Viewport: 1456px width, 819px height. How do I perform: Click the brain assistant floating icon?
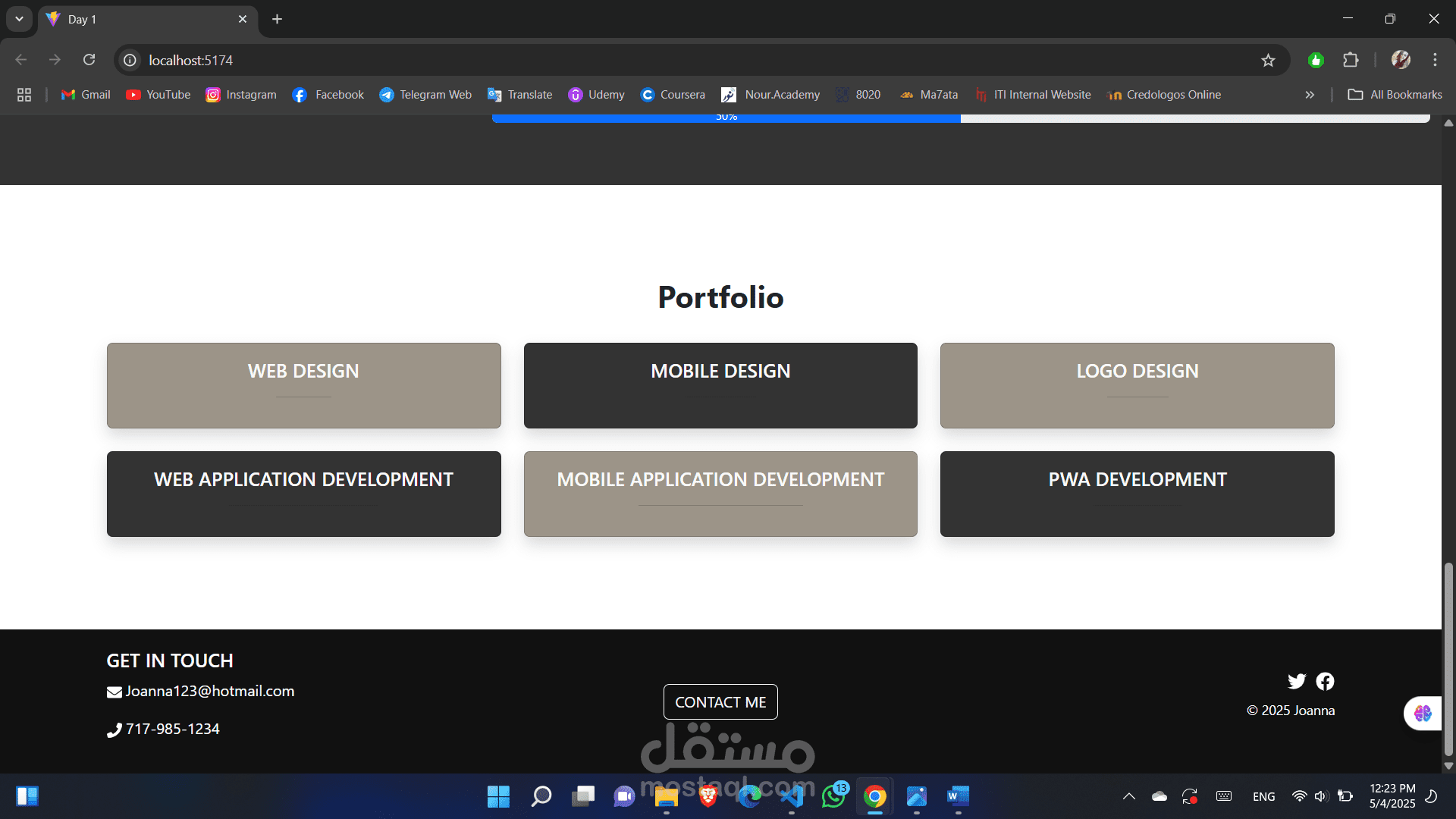(1423, 713)
